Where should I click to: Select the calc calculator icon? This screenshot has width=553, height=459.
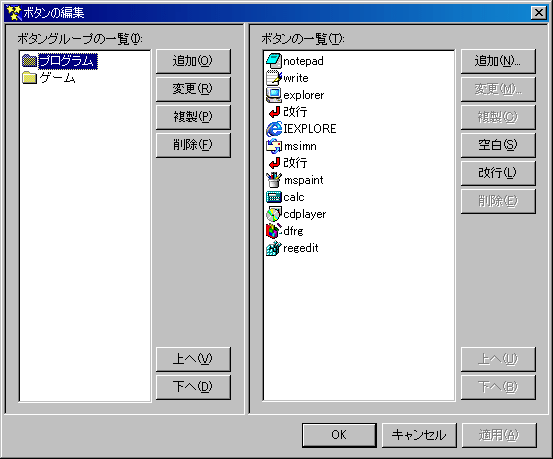click(274, 197)
